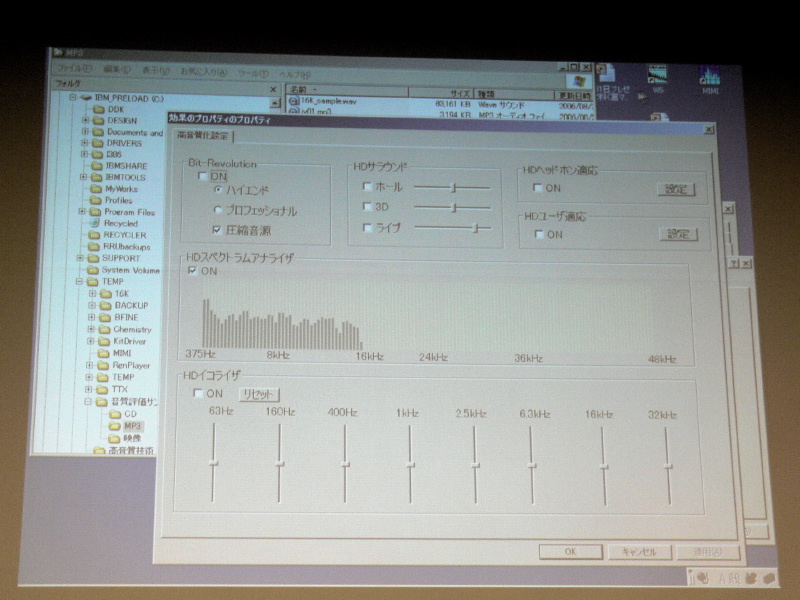Click the 63Hz equalizer slider
Screen dimensions: 800x600
[213, 463]
